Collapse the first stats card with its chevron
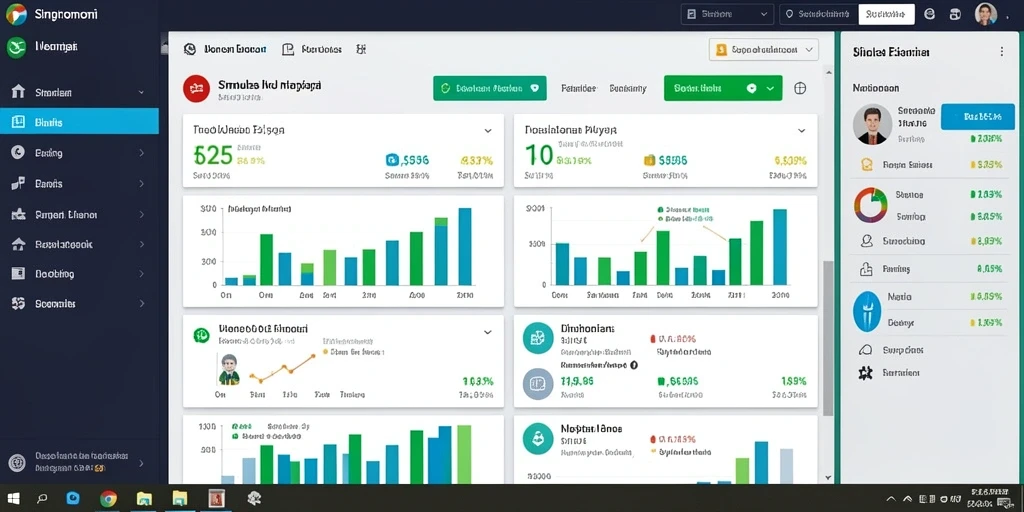Viewport: 1024px width, 512px height. click(x=487, y=131)
